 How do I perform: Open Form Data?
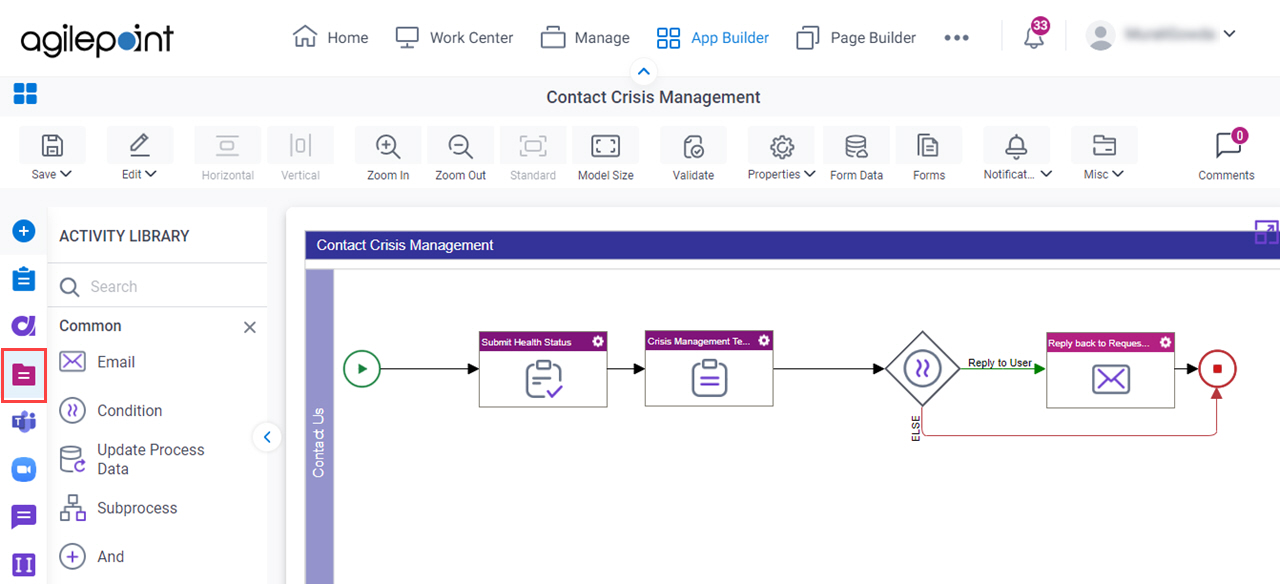(x=856, y=156)
